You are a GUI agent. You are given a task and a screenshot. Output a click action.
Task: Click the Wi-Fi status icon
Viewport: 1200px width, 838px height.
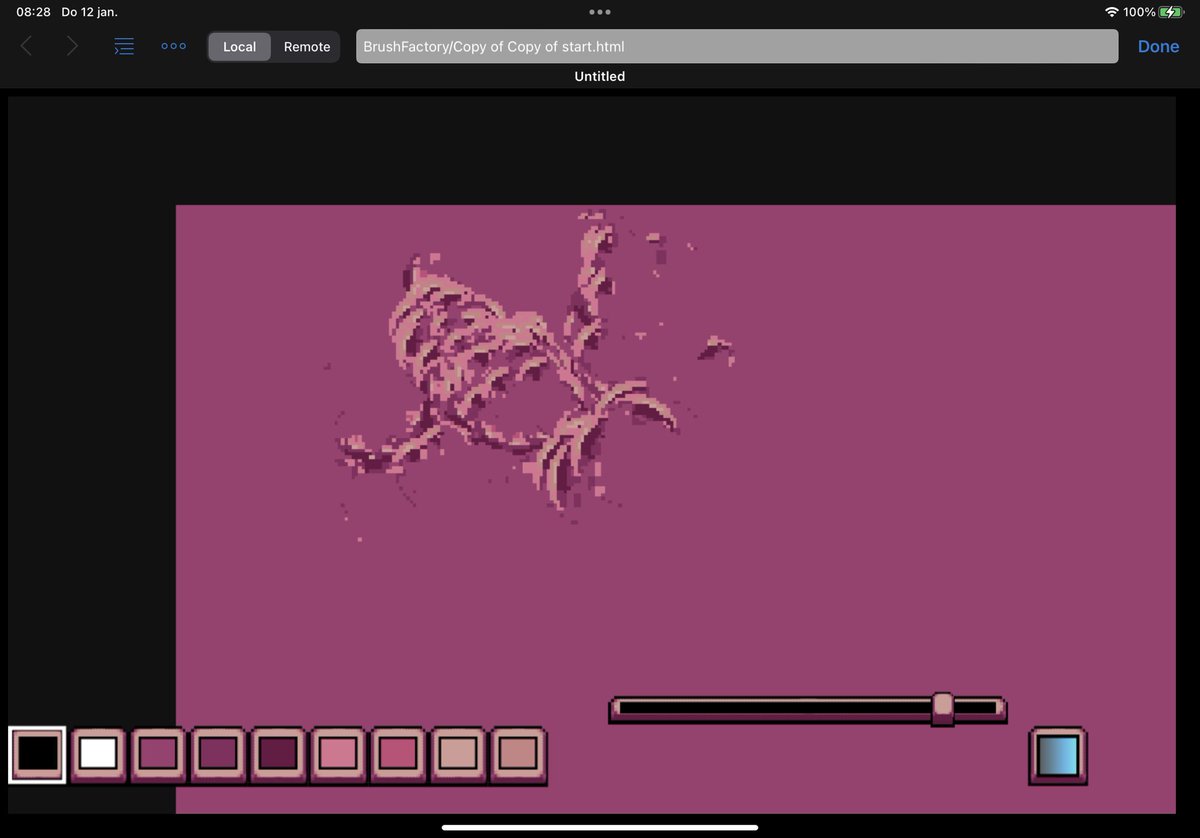click(1113, 11)
